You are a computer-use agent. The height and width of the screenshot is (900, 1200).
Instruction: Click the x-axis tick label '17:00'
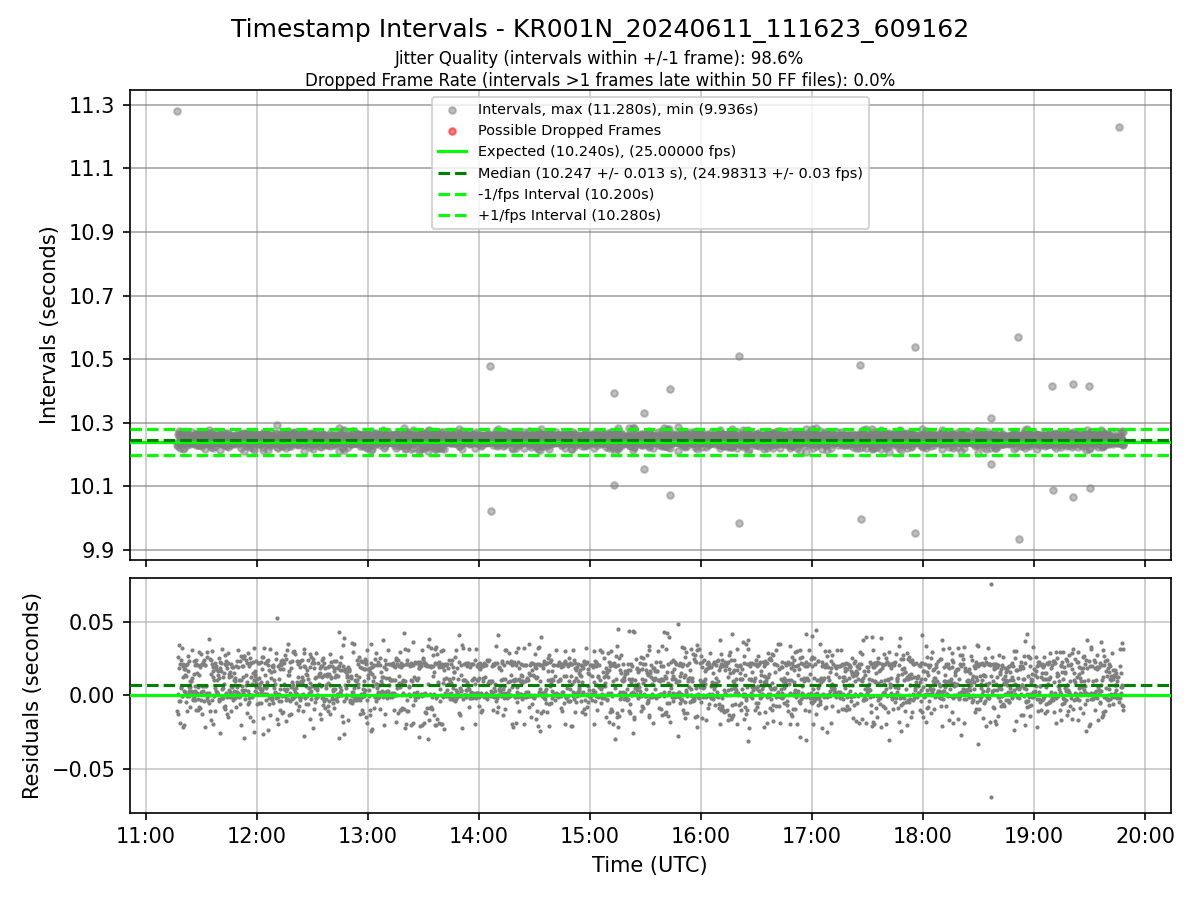pos(811,834)
